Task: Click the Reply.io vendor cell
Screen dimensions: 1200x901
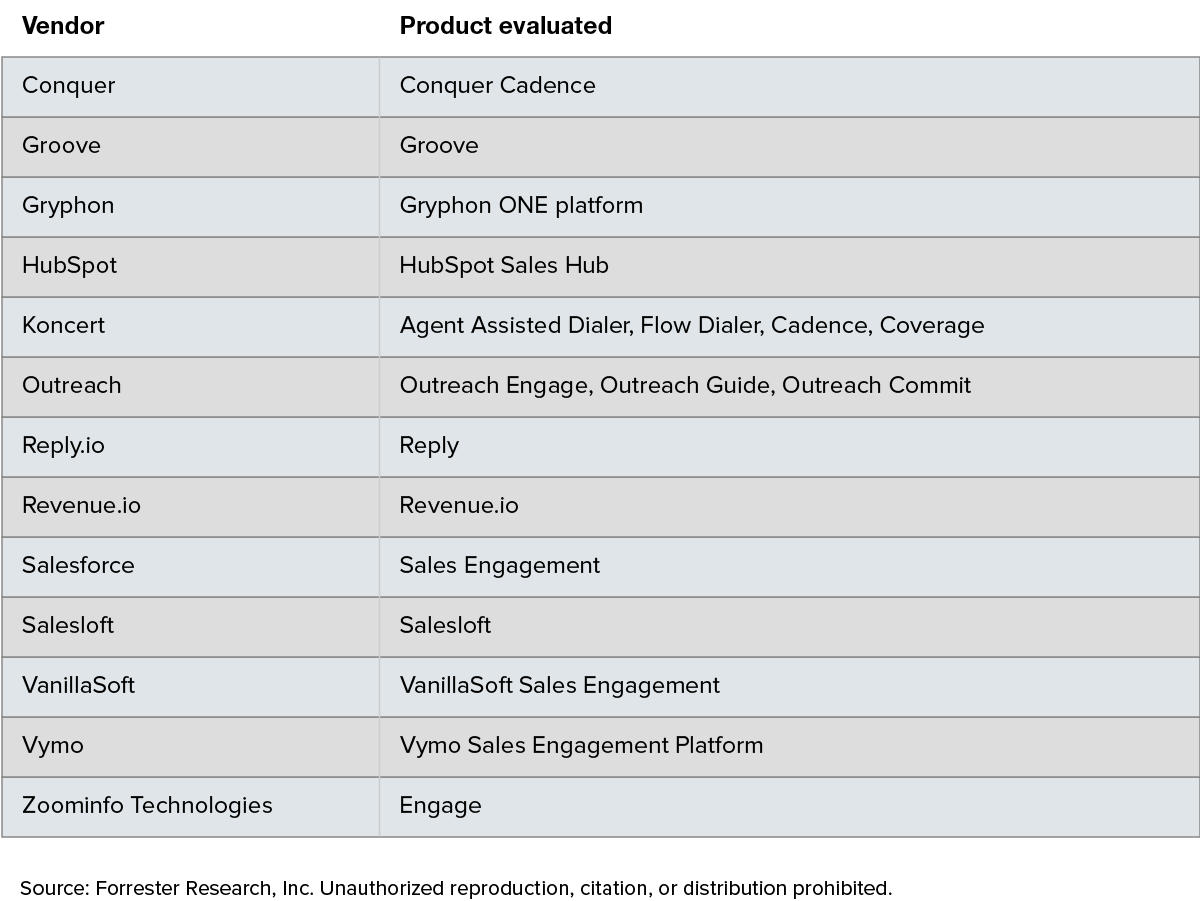Action: (190, 447)
